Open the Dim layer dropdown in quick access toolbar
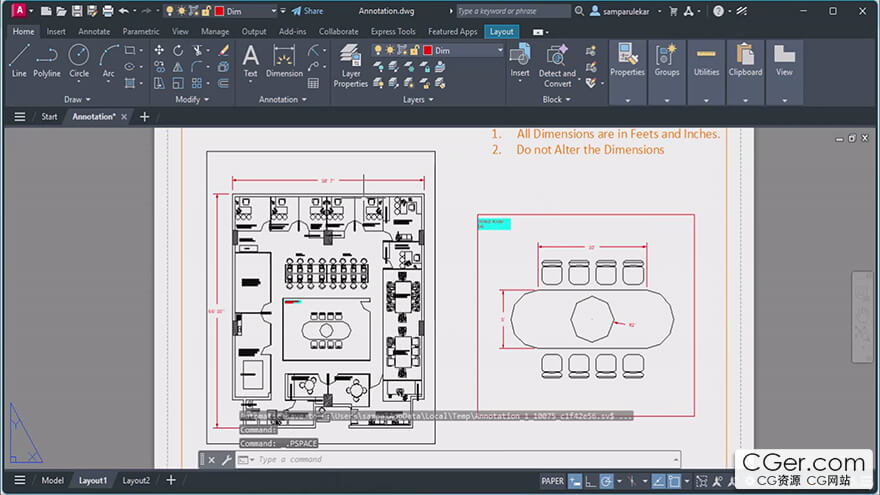Image resolution: width=880 pixels, height=495 pixels. click(x=274, y=11)
